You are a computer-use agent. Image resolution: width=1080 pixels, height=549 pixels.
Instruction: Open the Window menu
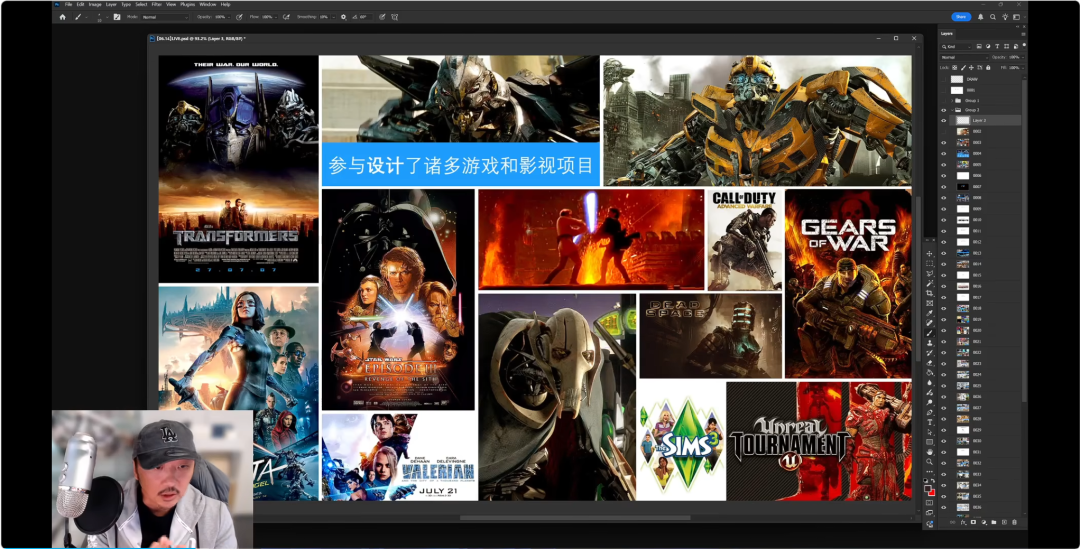[208, 4]
